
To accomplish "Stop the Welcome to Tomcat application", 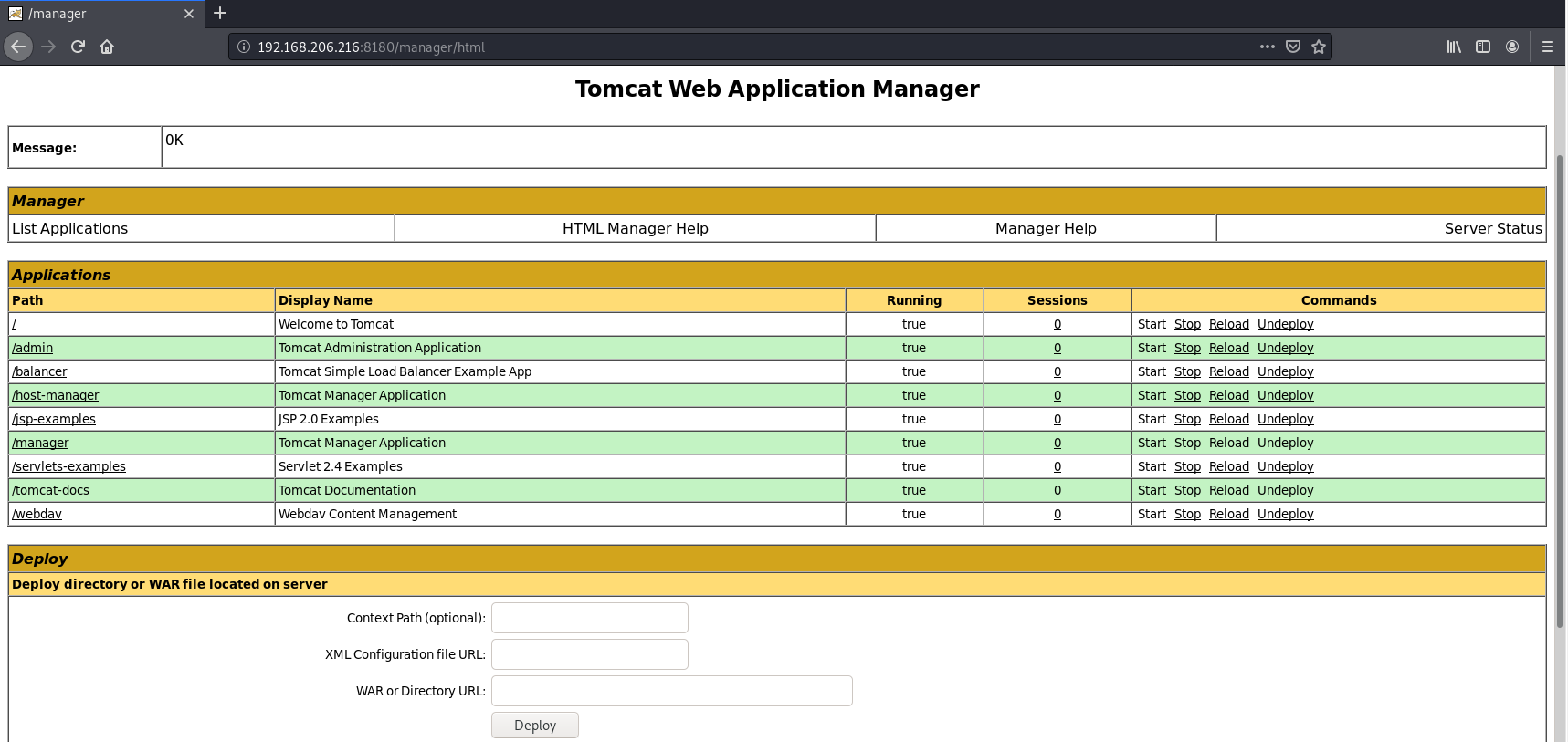I will 1187,324.
